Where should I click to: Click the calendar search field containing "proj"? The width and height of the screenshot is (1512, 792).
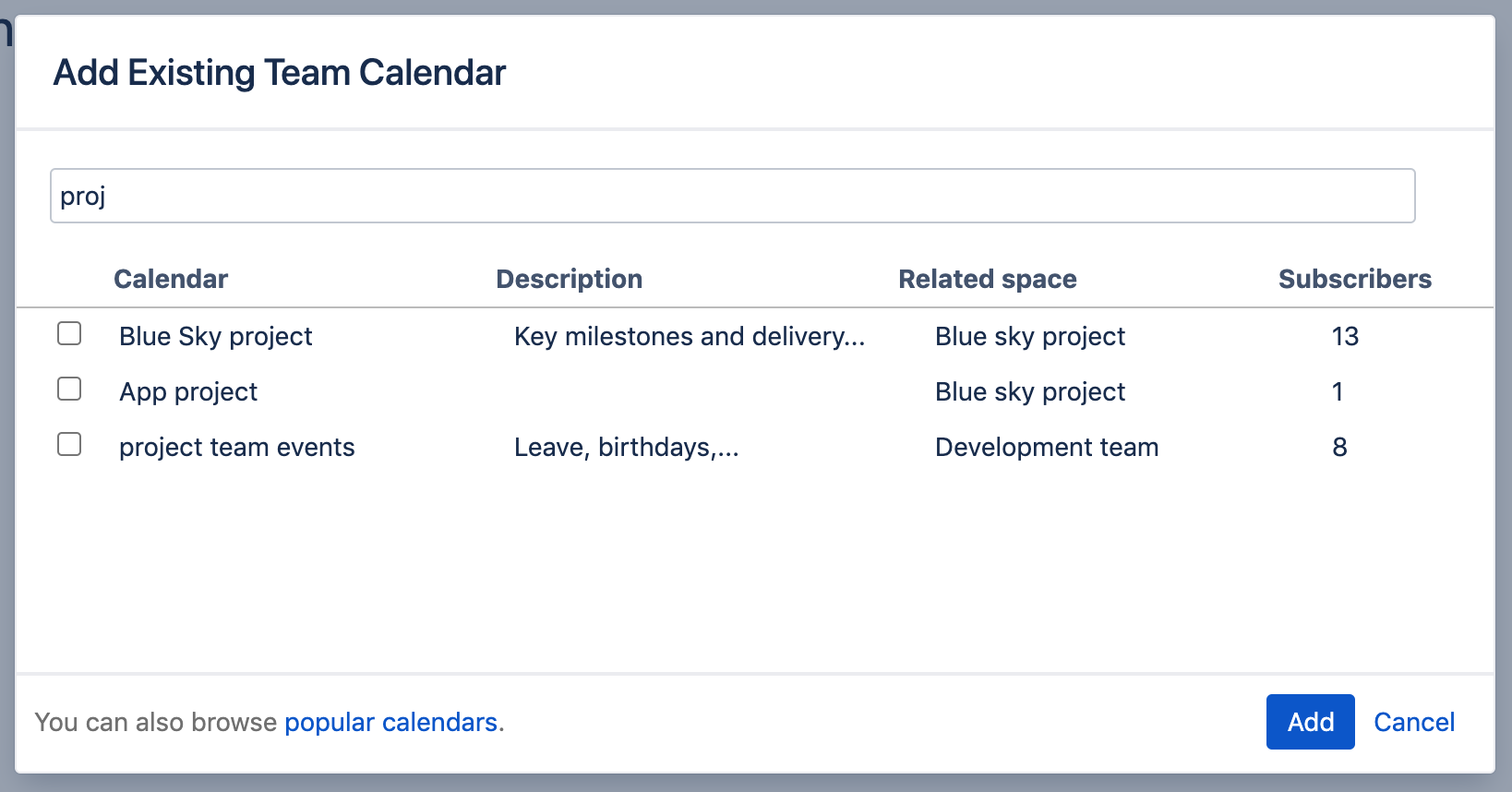pos(732,196)
